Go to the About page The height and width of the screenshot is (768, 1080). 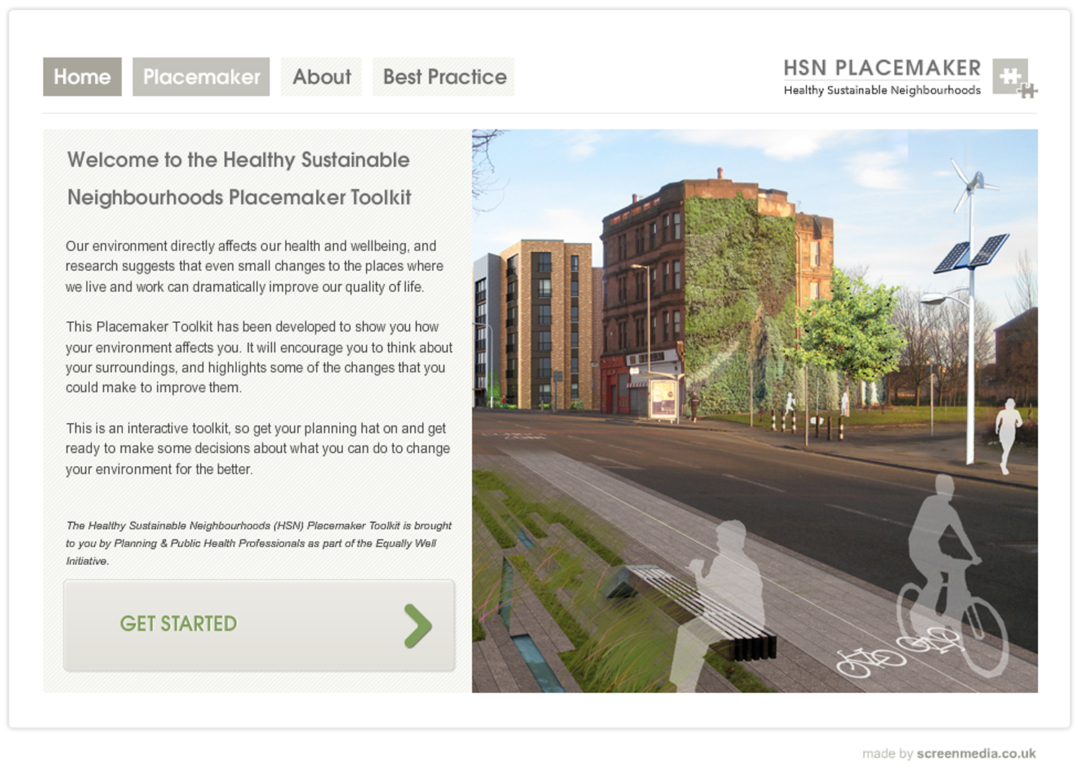(321, 77)
